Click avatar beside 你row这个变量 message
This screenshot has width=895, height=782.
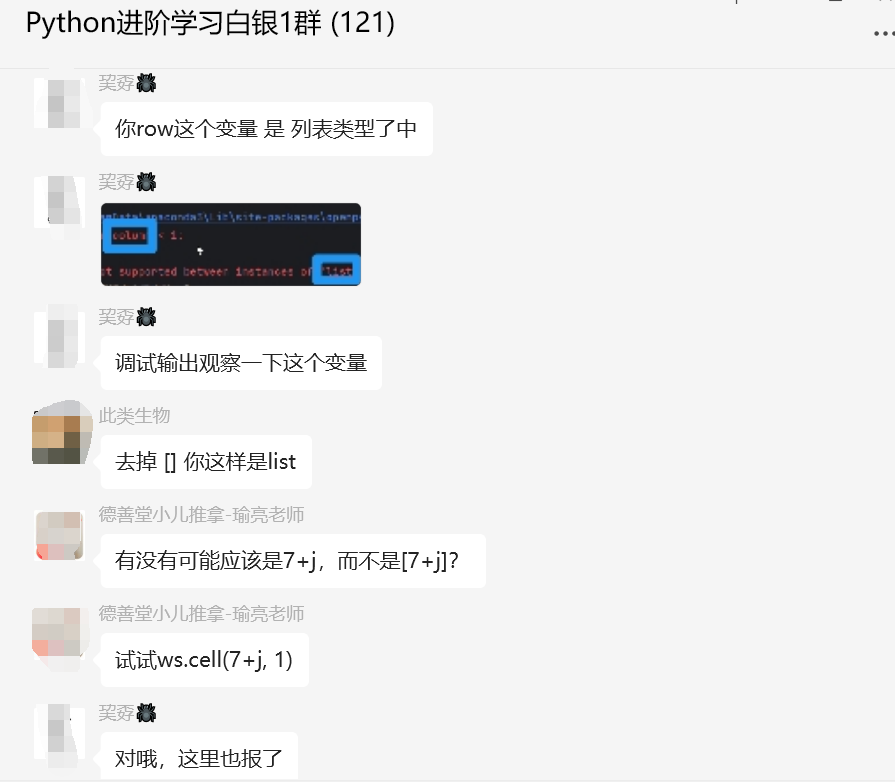[59, 103]
